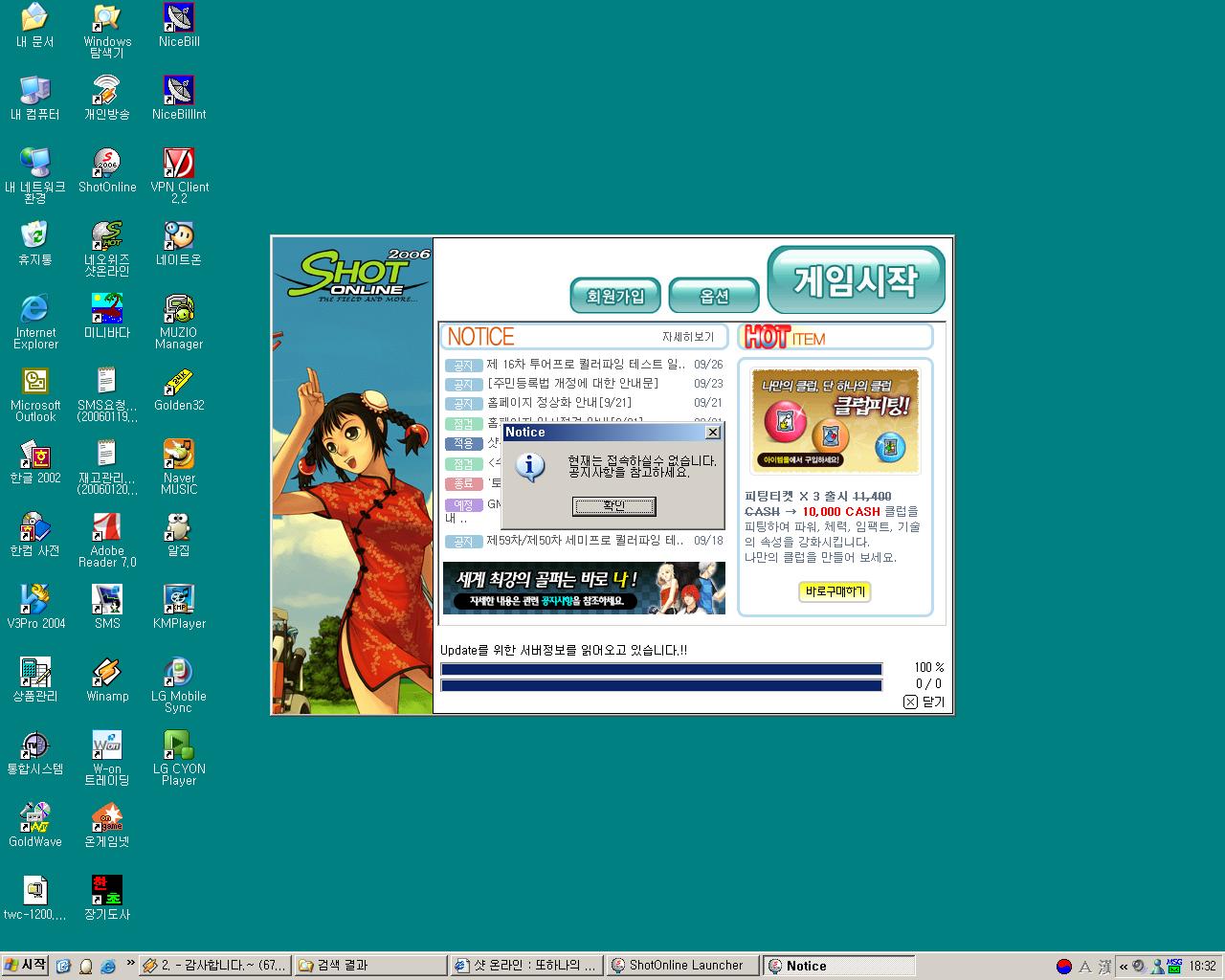The image size is (1225, 980).
Task: Select the GoldWave desktop icon
Action: (x=35, y=826)
